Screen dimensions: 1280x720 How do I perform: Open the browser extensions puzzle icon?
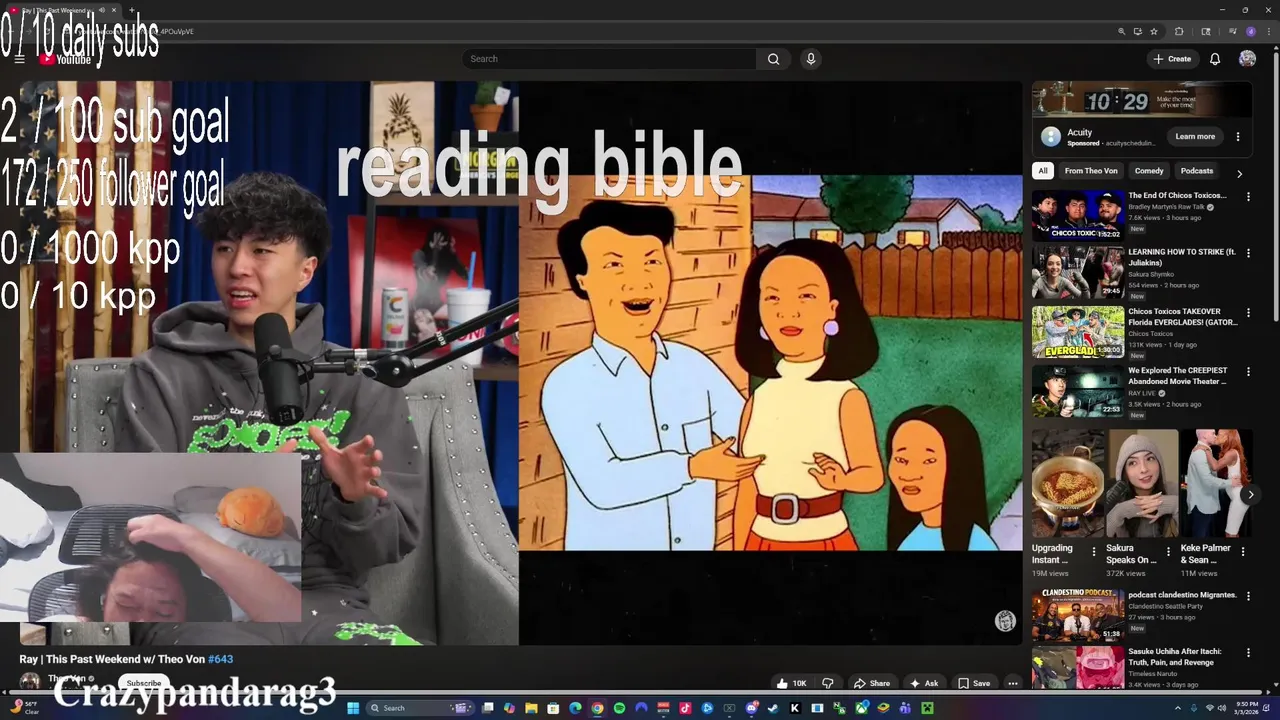[x=1179, y=31]
